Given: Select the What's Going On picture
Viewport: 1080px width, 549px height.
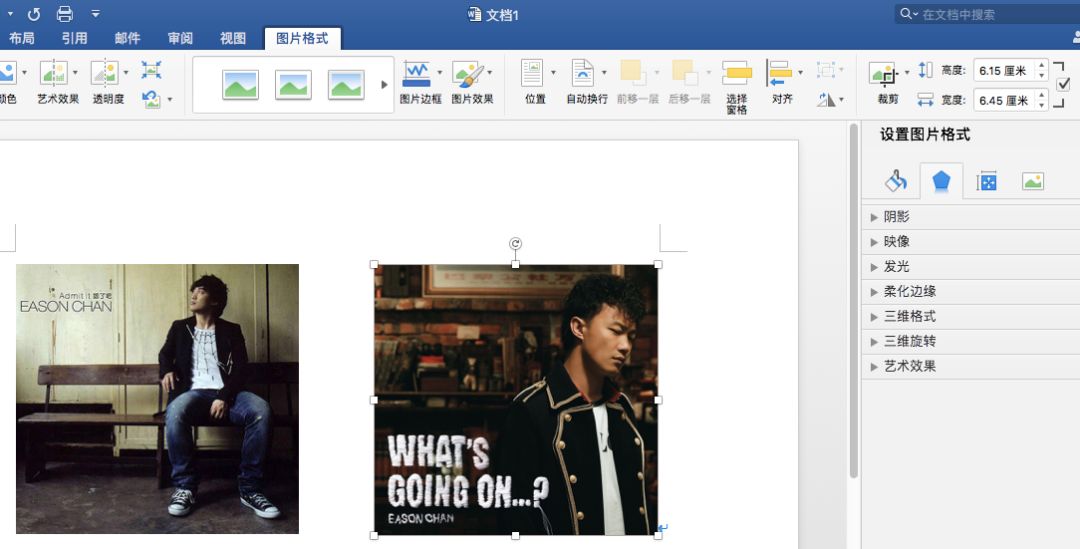Looking at the screenshot, I should pyautogui.click(x=516, y=400).
